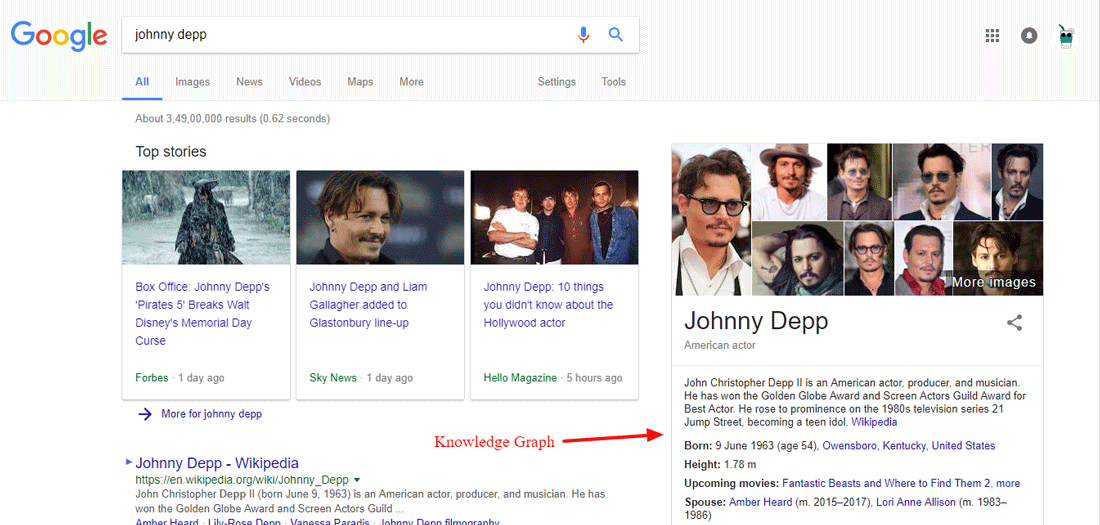Click the Top stories heading

click(x=170, y=152)
